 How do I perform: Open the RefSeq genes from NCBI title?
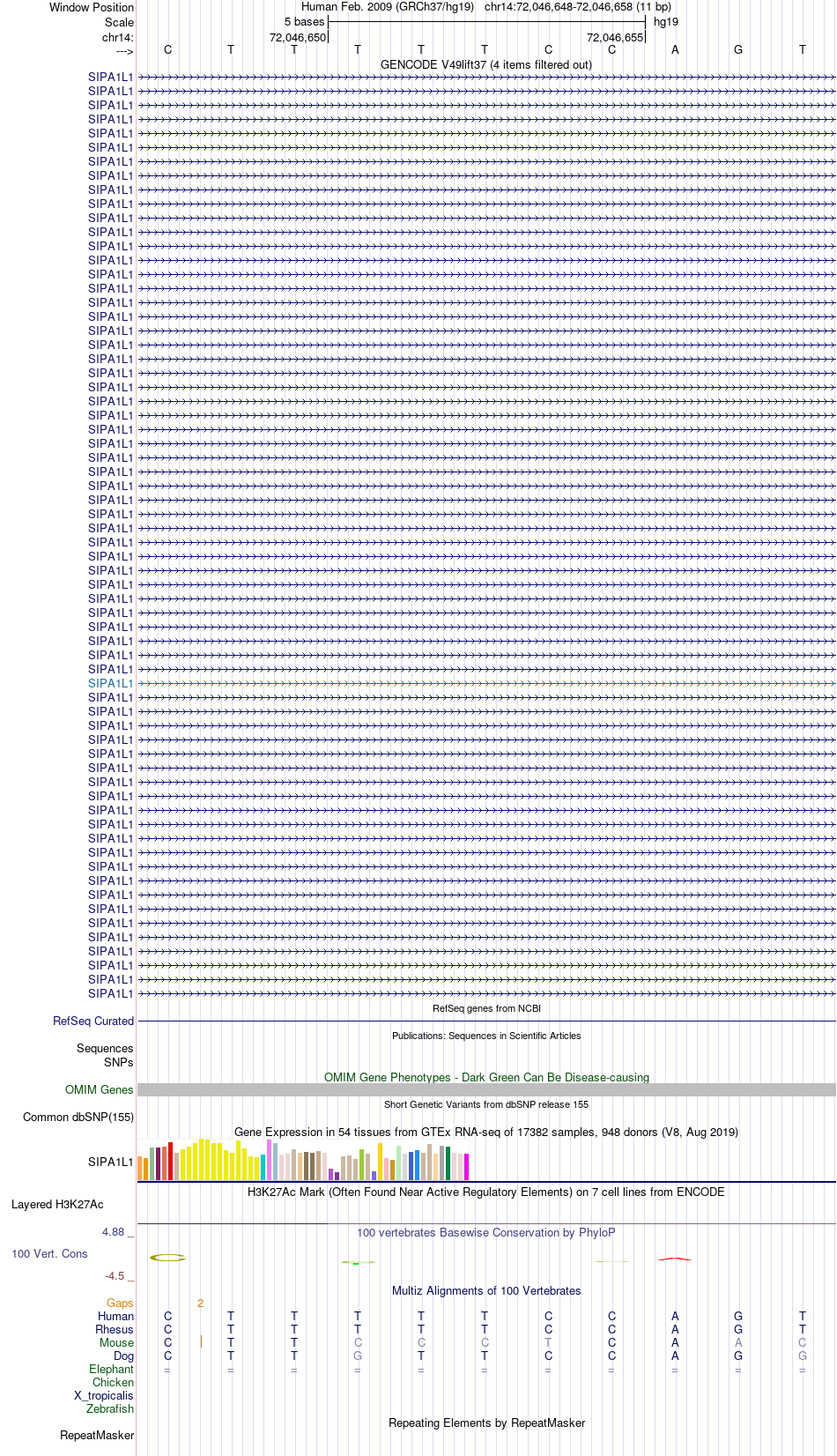(x=486, y=1008)
